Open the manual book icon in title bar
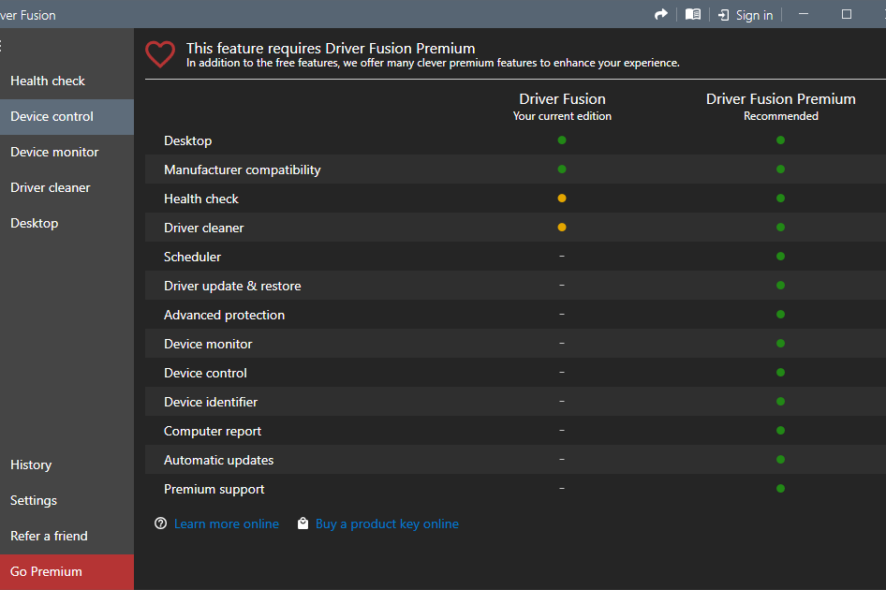The width and height of the screenshot is (886, 590). tap(693, 15)
